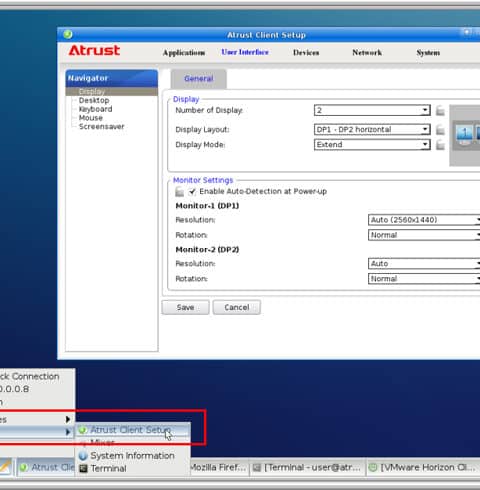Switch to Atrust Client taskbar window
This screenshot has width=480, height=490.
pyautogui.click(x=46, y=467)
